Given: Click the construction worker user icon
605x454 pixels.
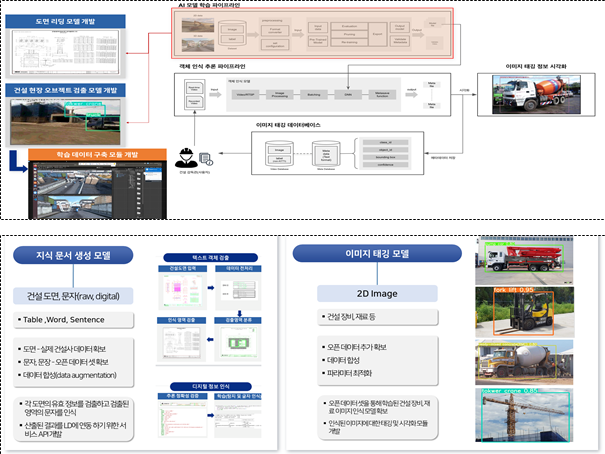Looking at the screenshot, I should 186,156.
